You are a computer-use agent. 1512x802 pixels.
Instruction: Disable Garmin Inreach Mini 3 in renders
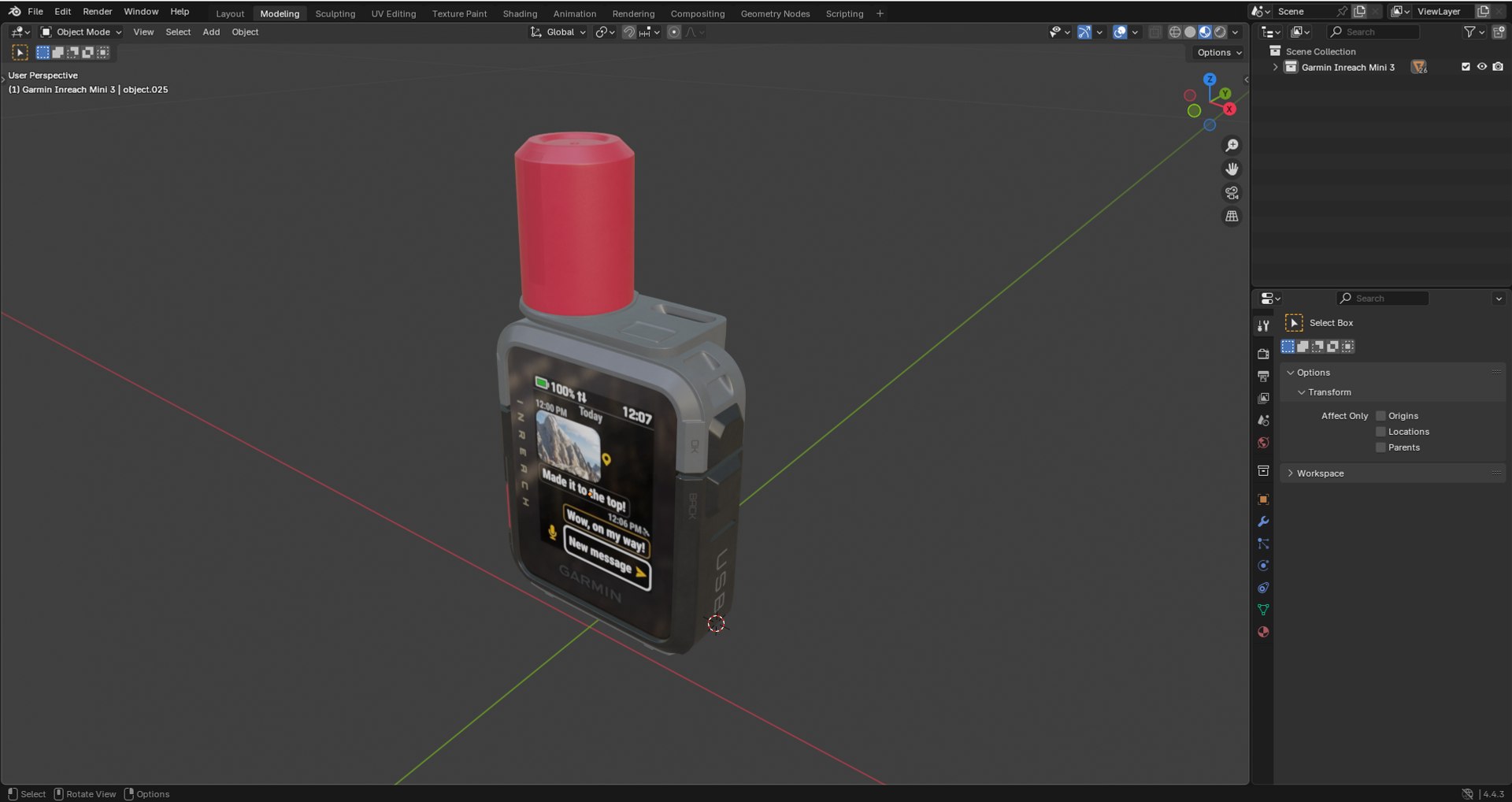click(x=1497, y=67)
